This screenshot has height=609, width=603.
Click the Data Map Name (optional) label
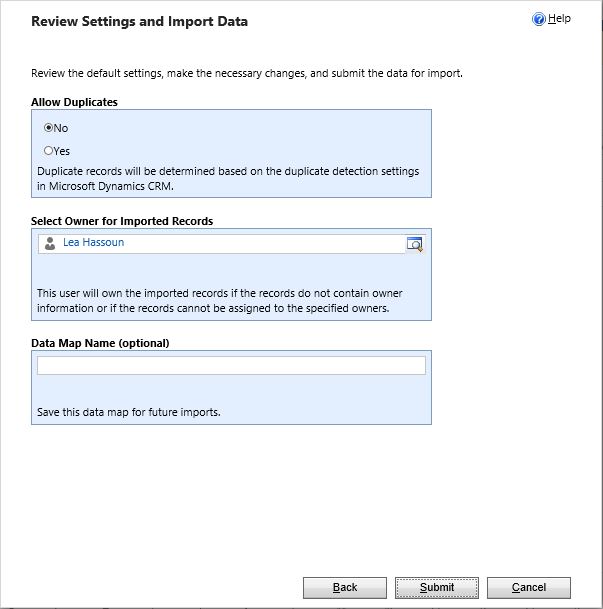[x=100, y=343]
